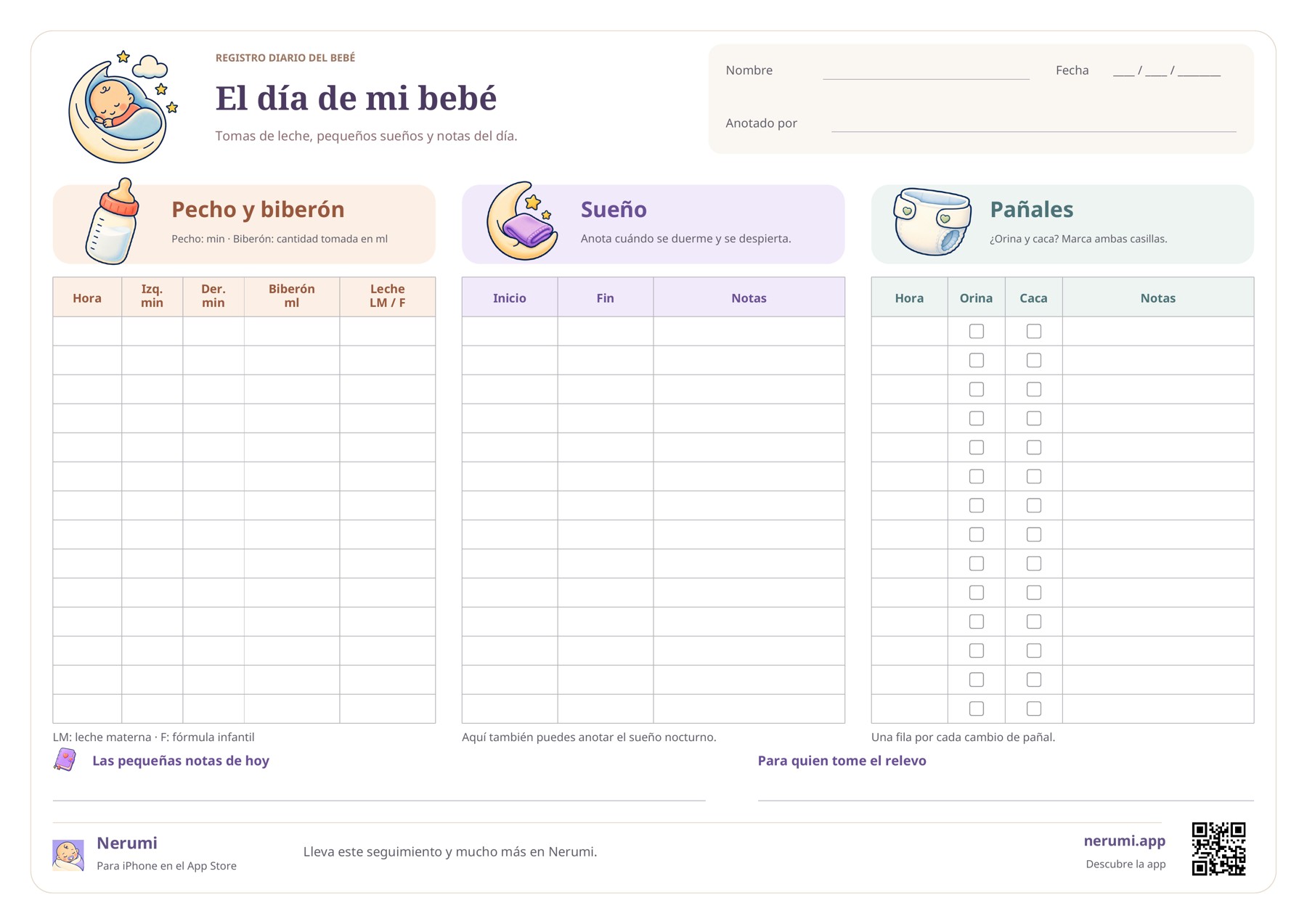
Task: Click the LM: leche materna footnote
Action: tap(153, 737)
